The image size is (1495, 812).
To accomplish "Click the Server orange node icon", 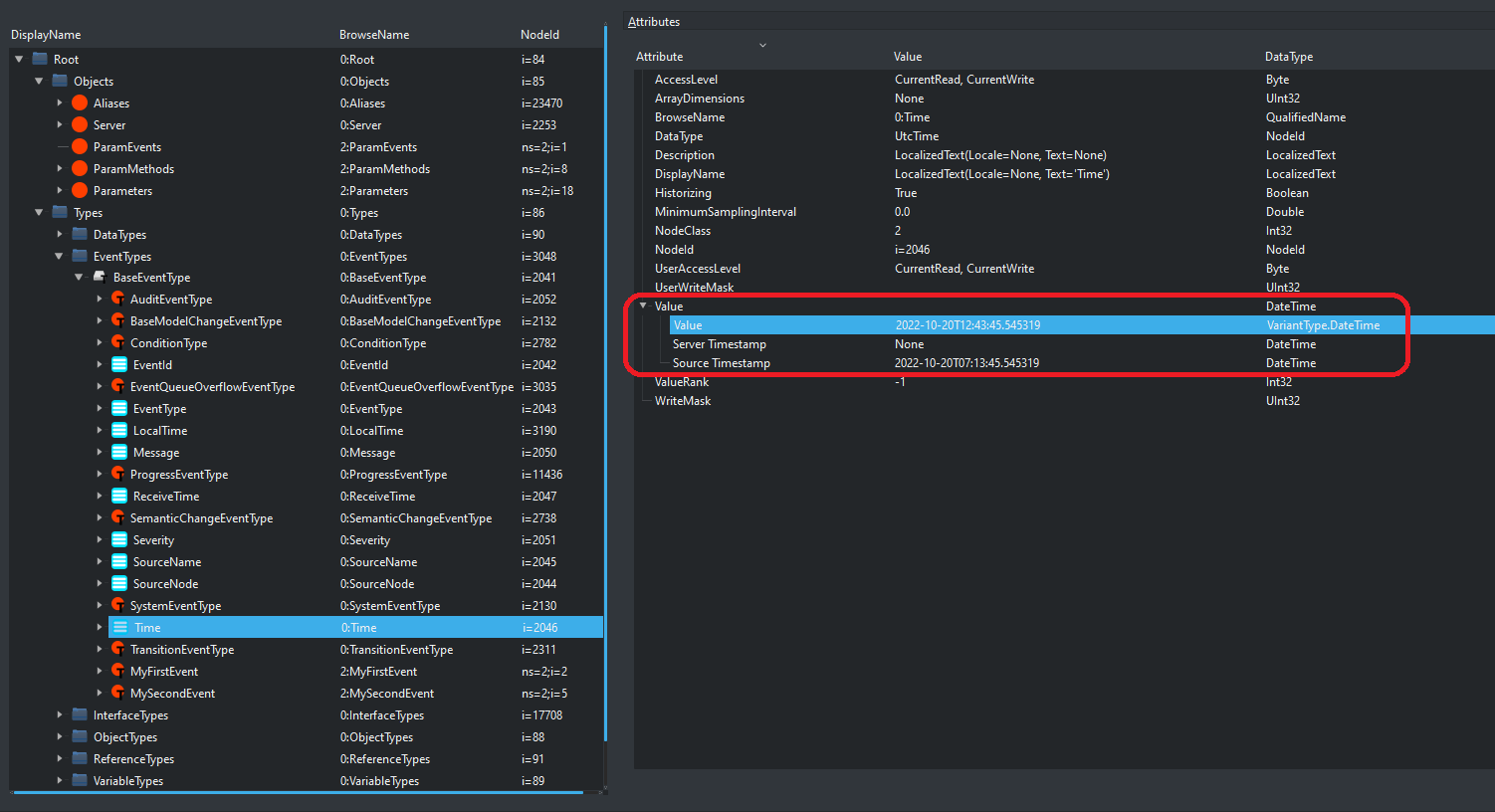I will tap(80, 125).
